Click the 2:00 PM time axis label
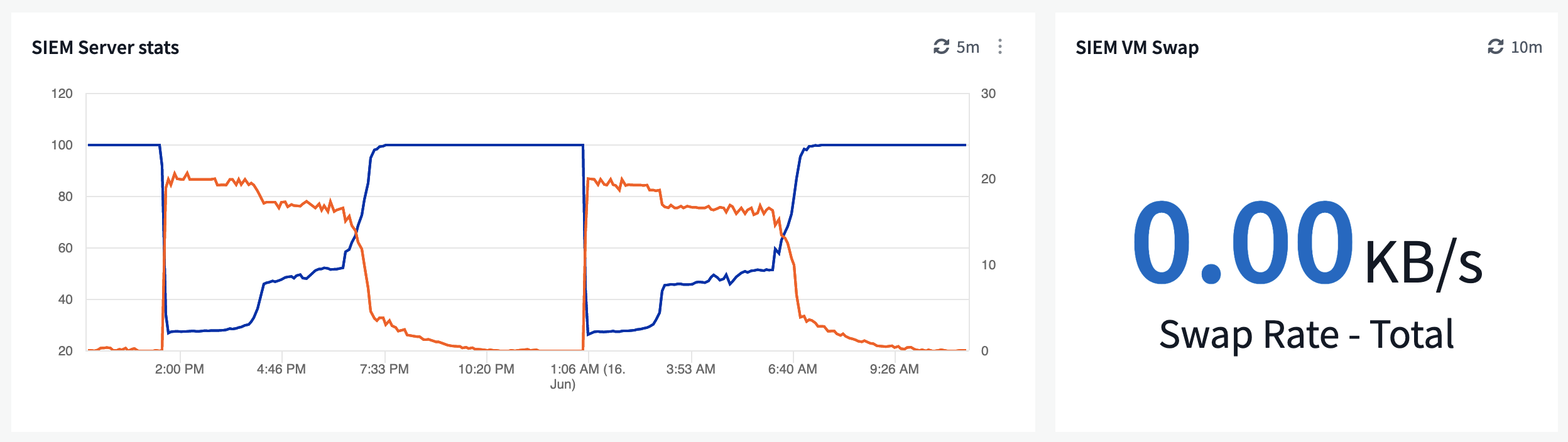The height and width of the screenshot is (442, 1568). (x=180, y=369)
